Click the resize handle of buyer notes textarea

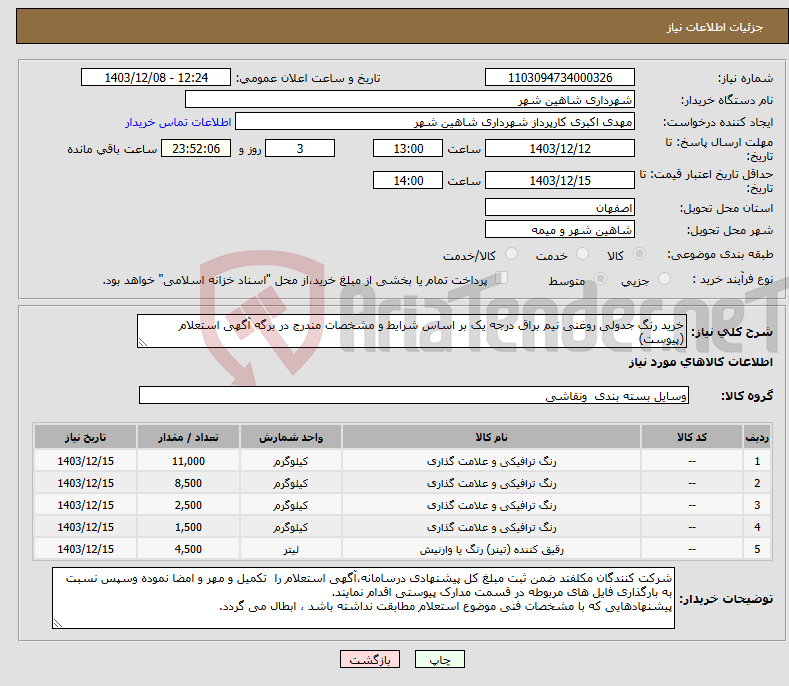point(58,623)
